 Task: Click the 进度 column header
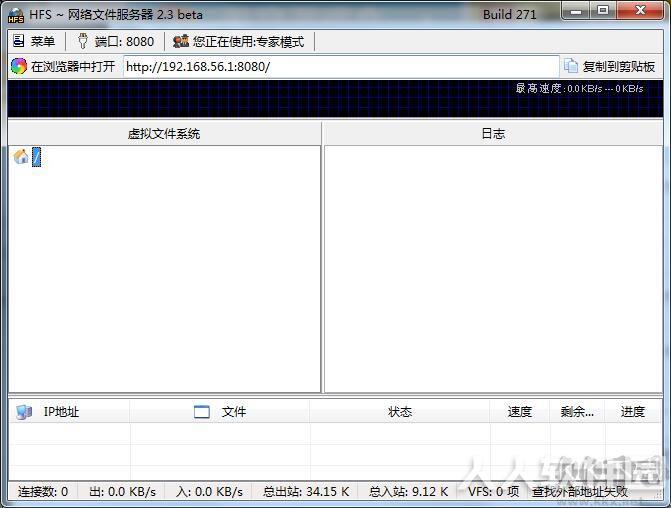pos(633,412)
